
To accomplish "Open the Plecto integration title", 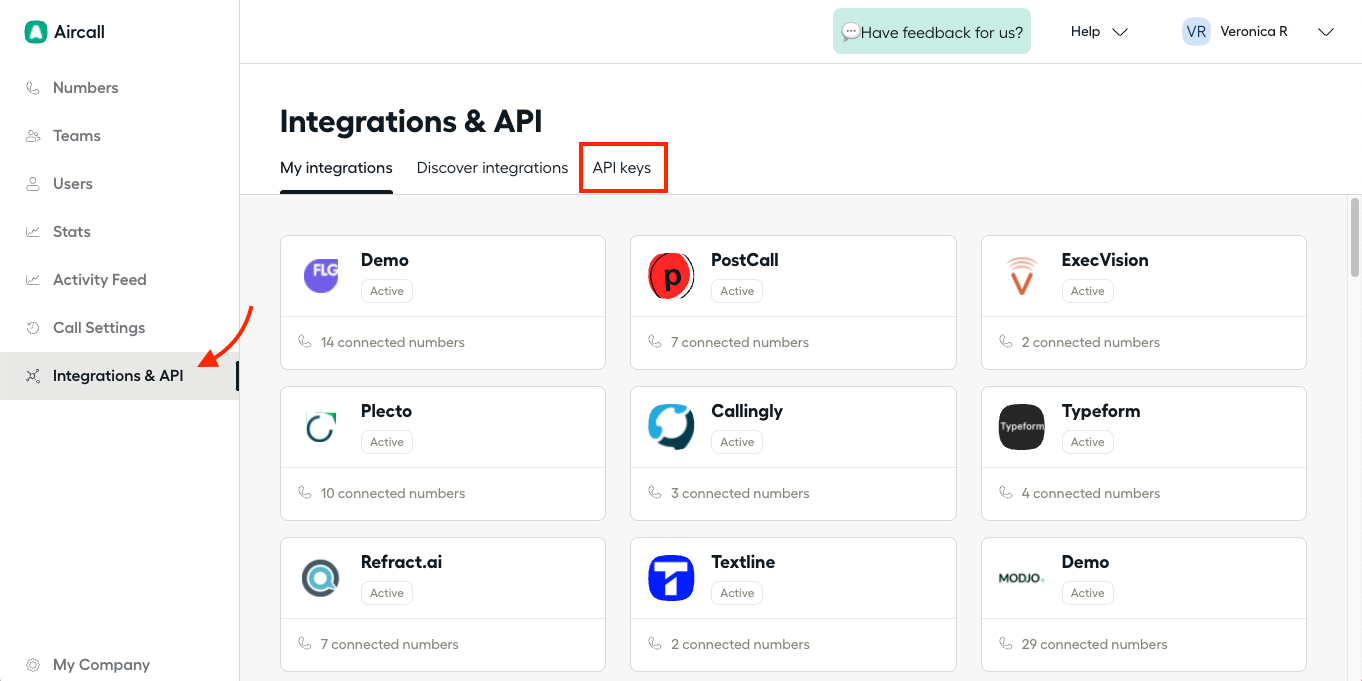I will tap(386, 411).
